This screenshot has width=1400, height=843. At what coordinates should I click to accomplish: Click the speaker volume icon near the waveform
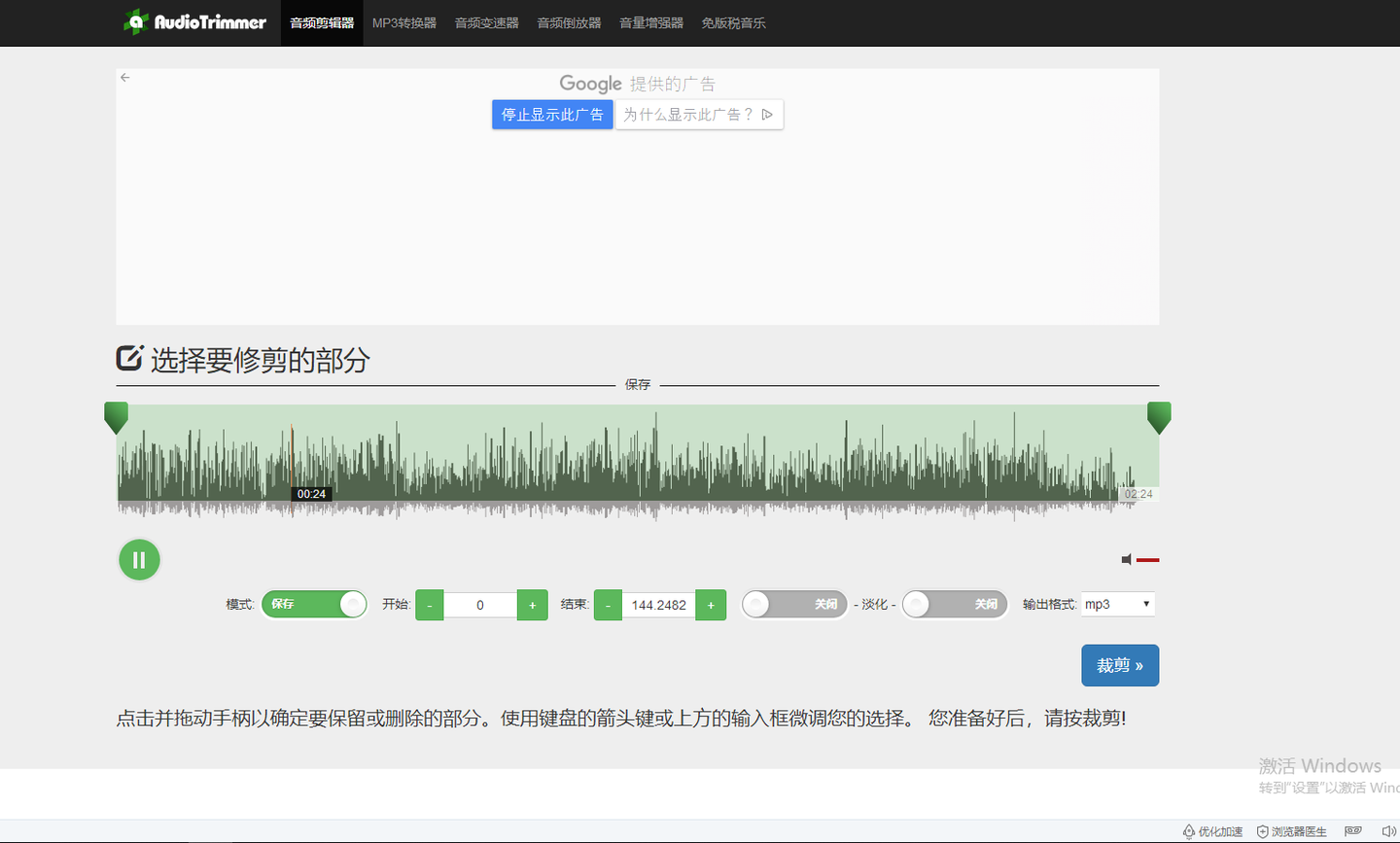coord(1127,559)
